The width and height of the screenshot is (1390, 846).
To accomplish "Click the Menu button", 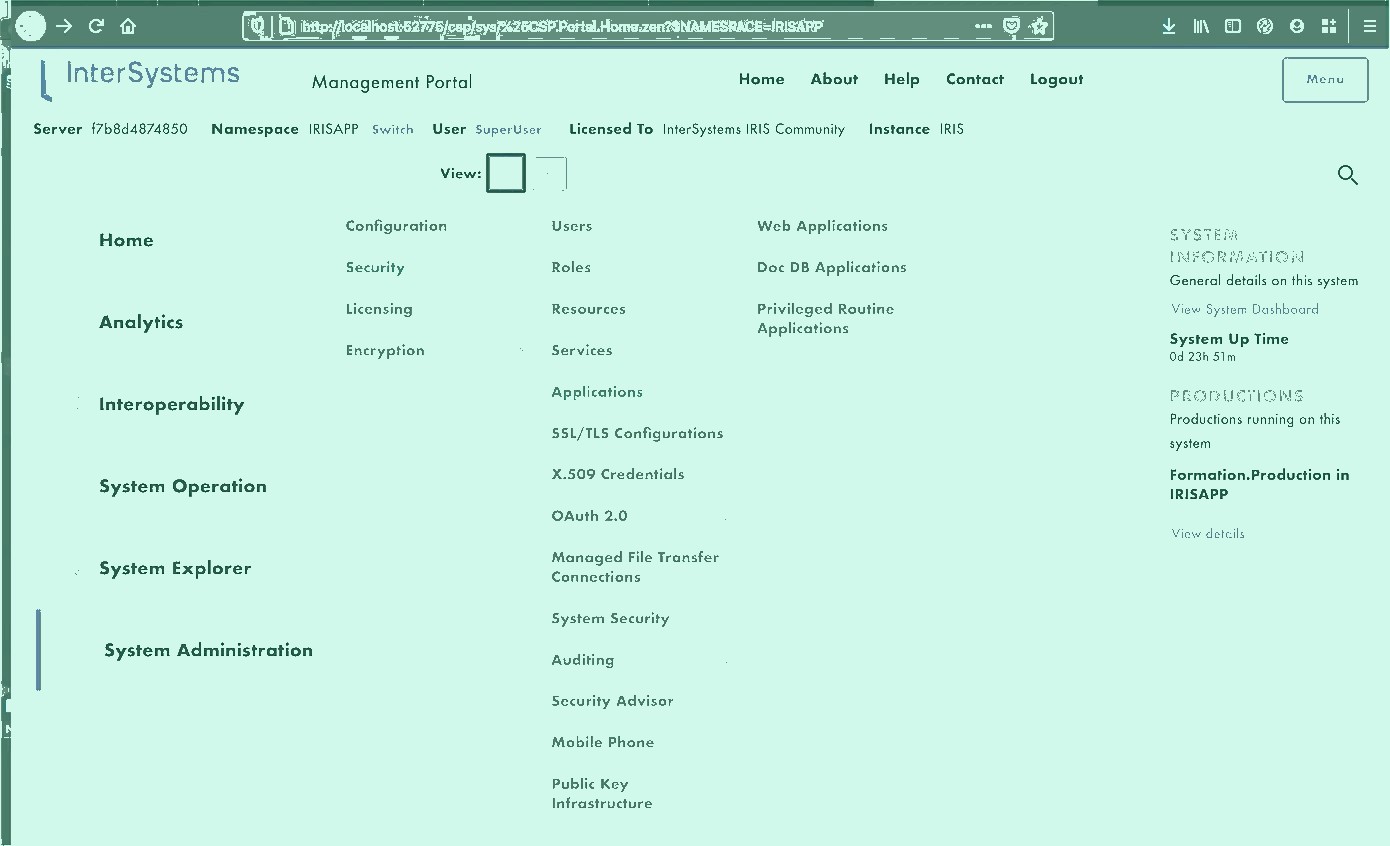I will pyautogui.click(x=1325, y=78).
